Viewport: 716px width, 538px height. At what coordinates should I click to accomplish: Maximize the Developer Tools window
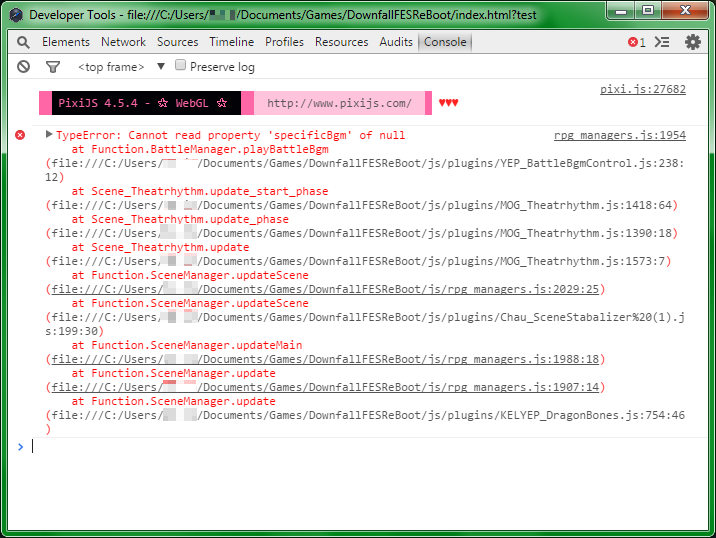(648, 11)
